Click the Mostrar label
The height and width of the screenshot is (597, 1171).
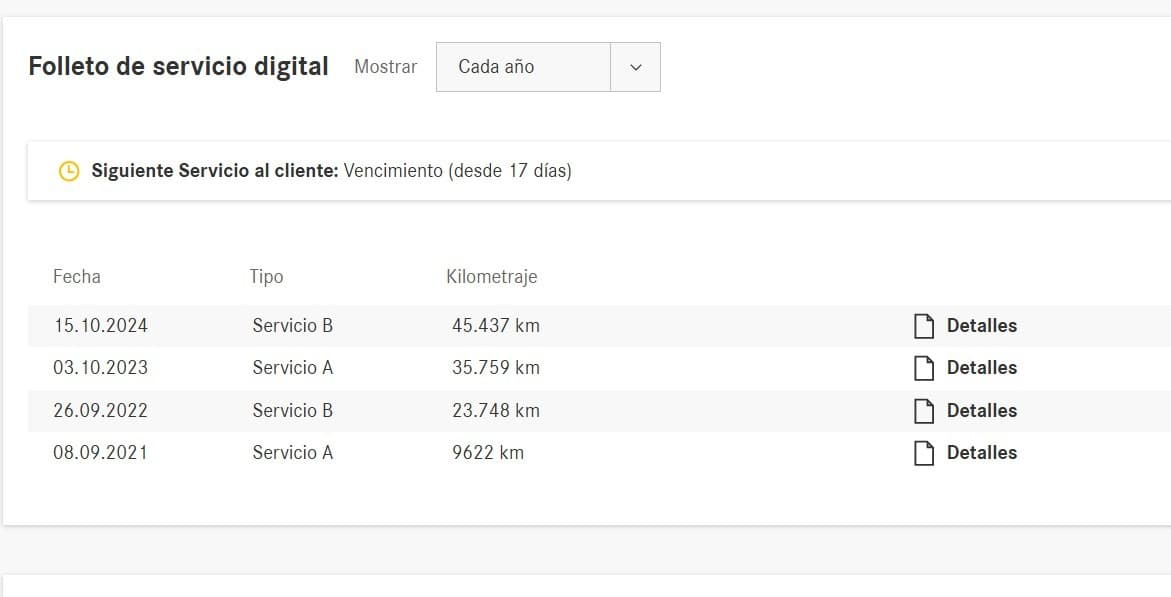tap(385, 67)
